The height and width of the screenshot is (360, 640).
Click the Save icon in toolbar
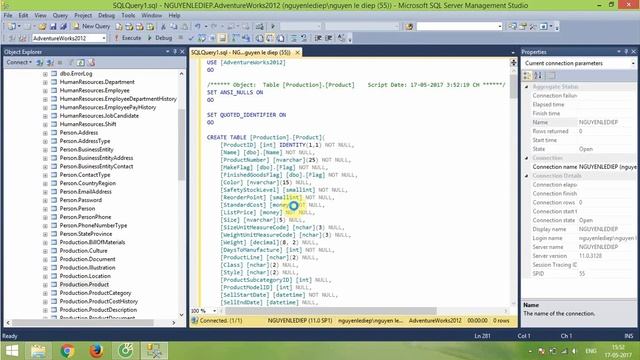tap(53, 26)
